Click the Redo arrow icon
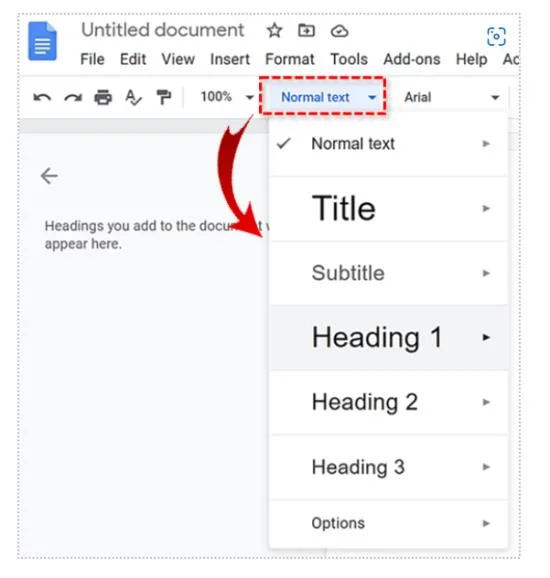Viewport: 550px width, 578px height. (x=73, y=98)
